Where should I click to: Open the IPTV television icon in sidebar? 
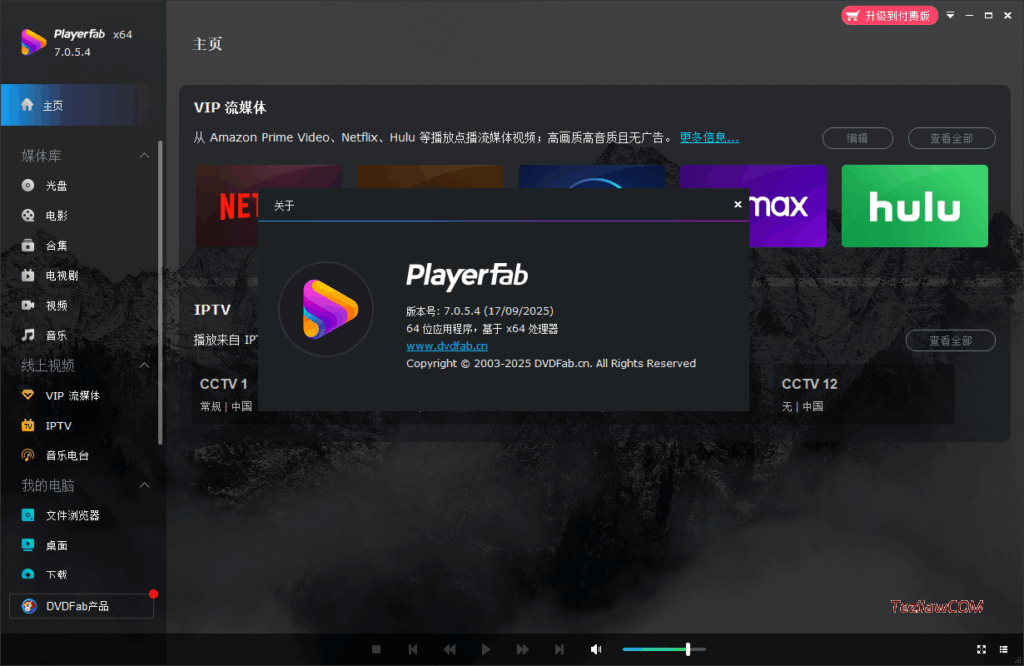(x=28, y=426)
